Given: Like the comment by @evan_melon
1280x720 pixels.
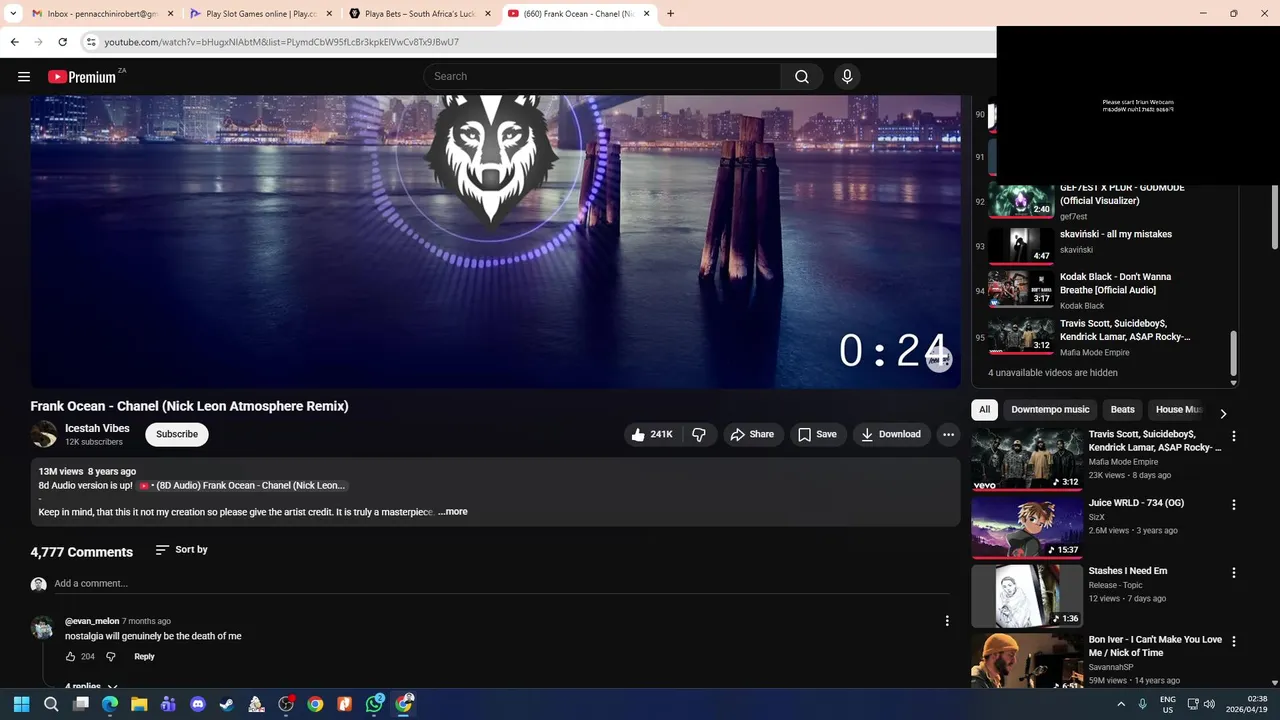Looking at the screenshot, I should coord(71,656).
